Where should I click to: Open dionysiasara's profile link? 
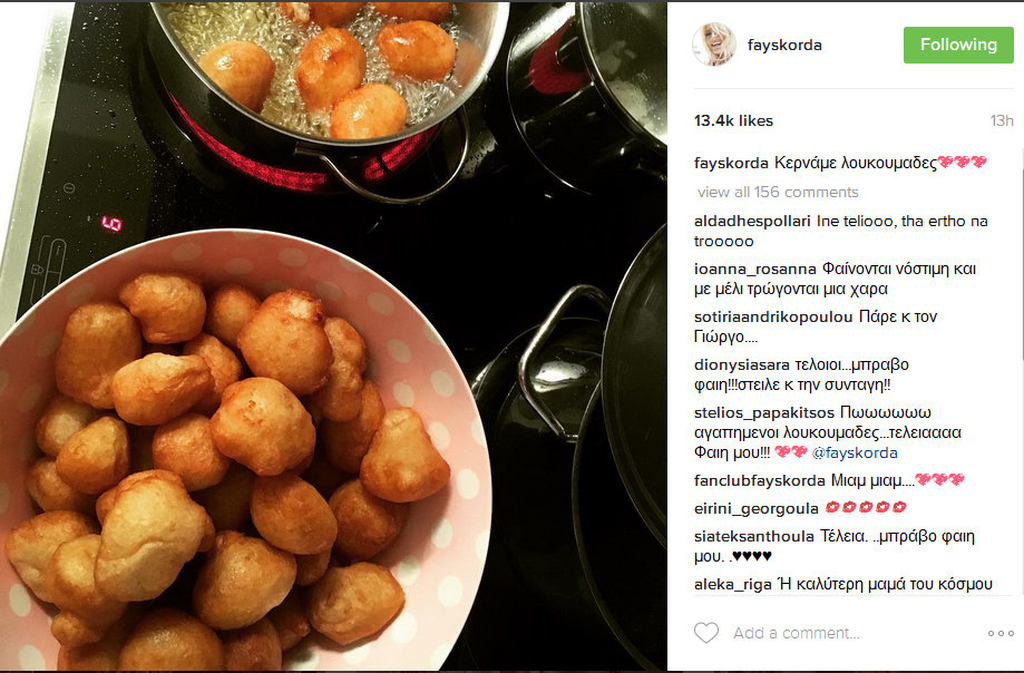click(742, 365)
